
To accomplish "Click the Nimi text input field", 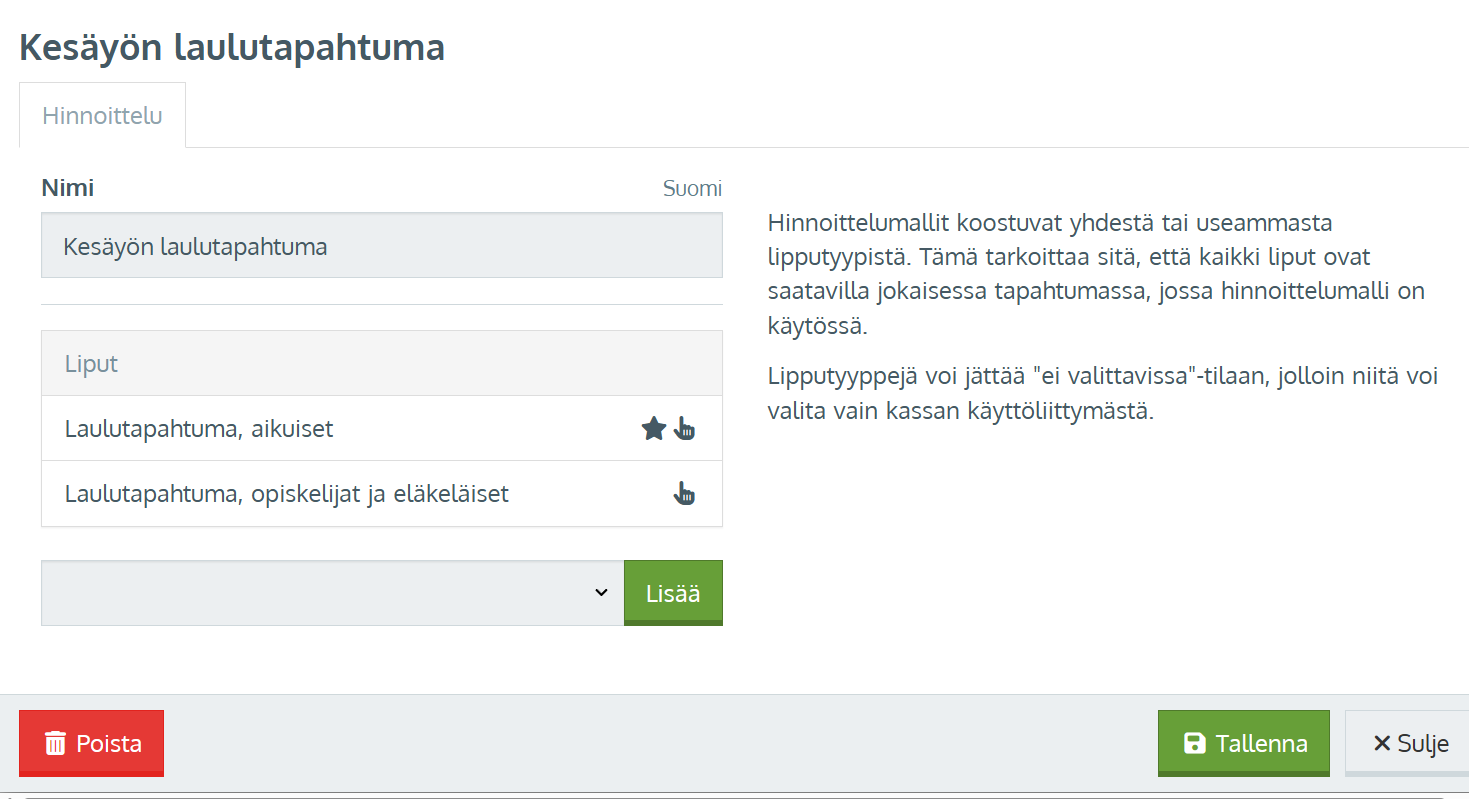I will 381,246.
